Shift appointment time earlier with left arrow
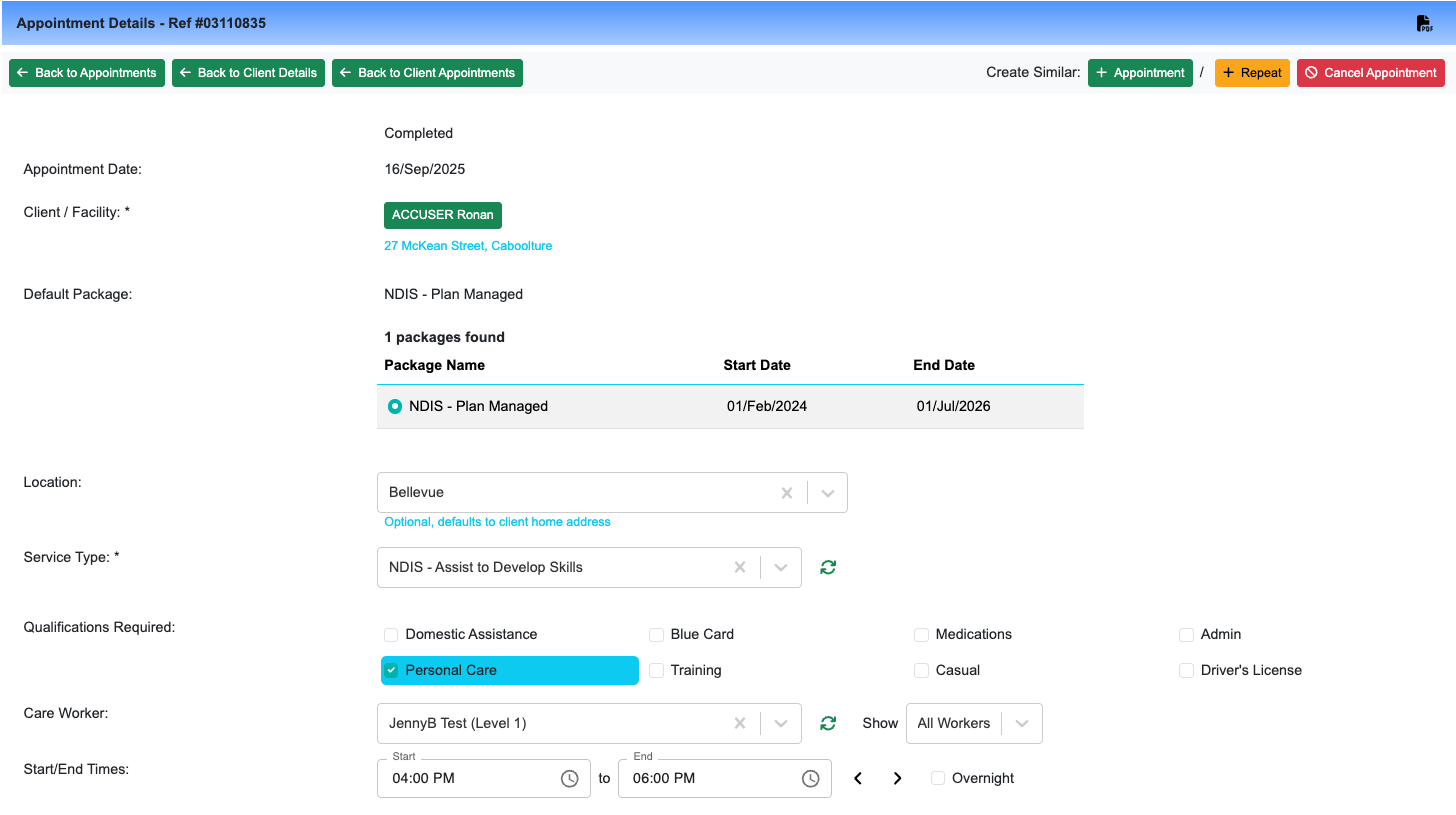1456x815 pixels. click(858, 778)
